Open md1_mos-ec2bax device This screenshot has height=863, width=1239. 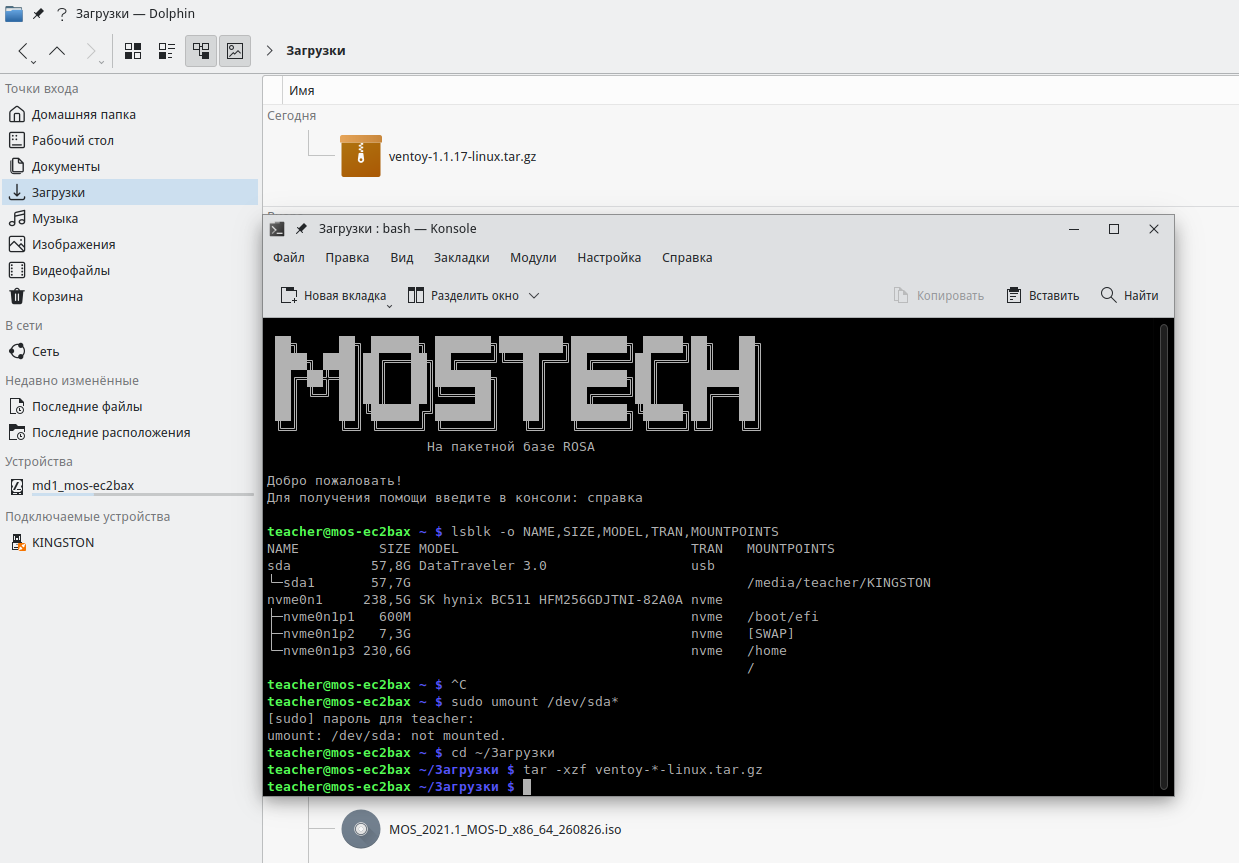130,486
